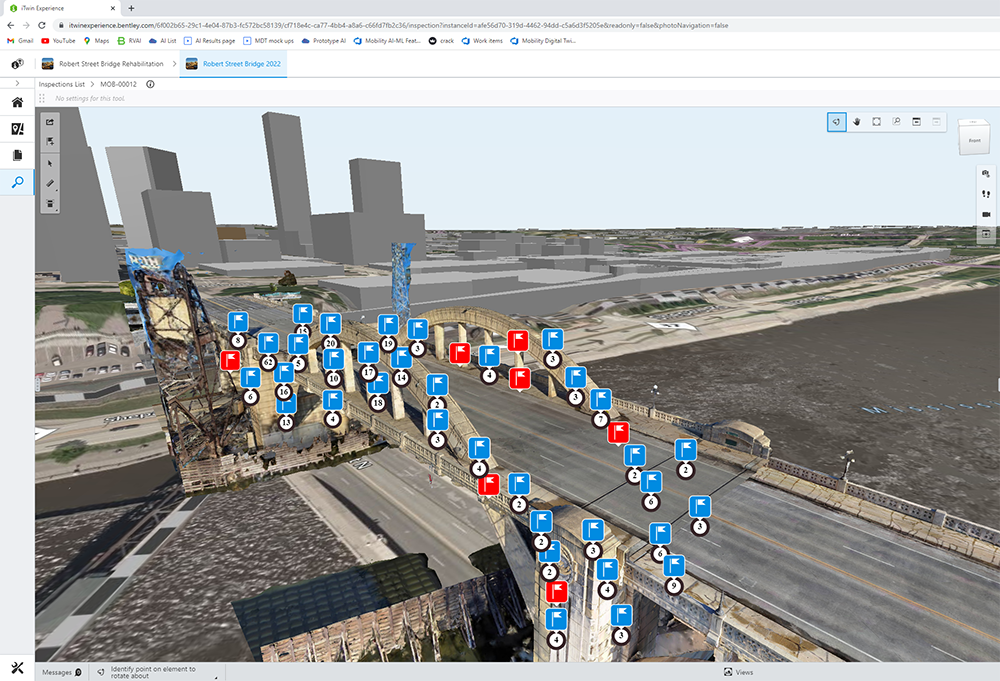The image size is (1000, 681).
Task: Toggle the camera video view tool
Action: tap(986, 214)
